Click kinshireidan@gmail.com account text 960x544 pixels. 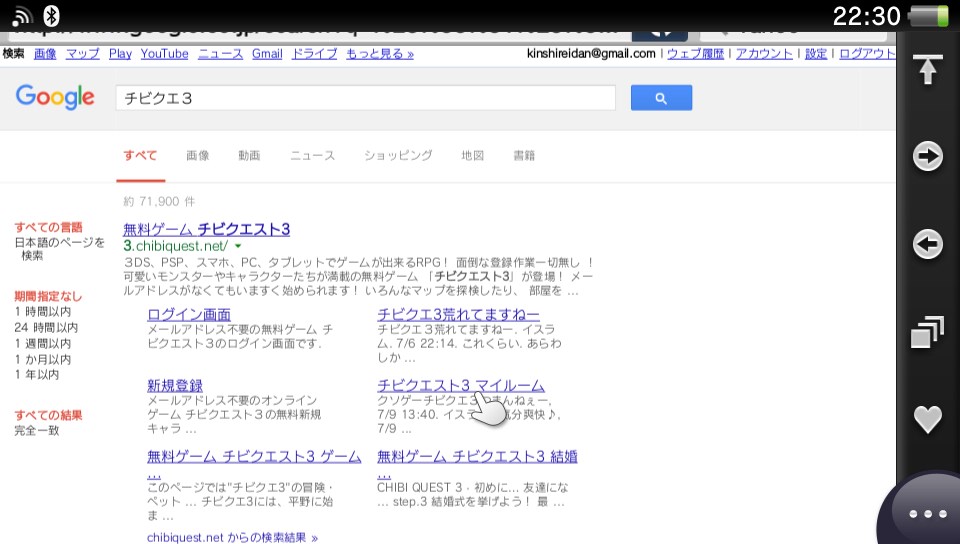[x=591, y=54]
